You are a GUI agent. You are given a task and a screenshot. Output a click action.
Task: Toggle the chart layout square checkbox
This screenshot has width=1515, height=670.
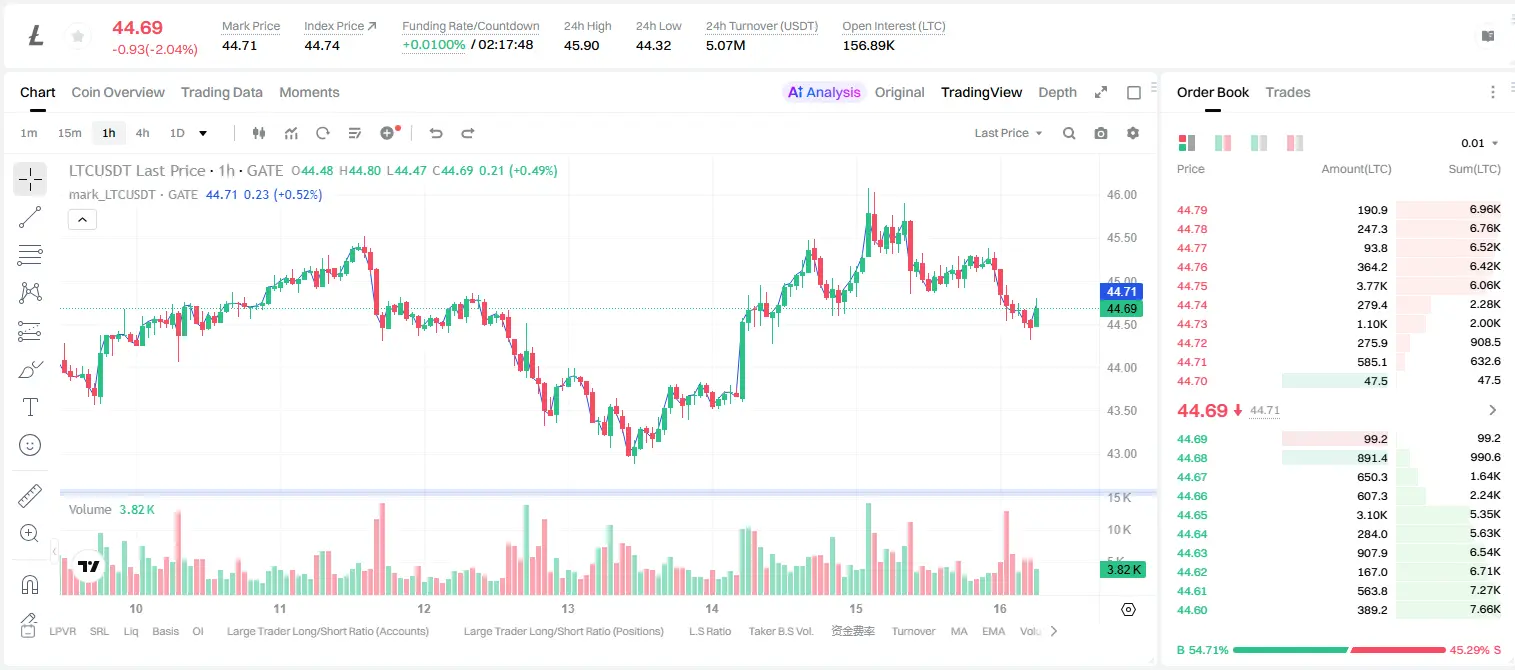(1134, 92)
